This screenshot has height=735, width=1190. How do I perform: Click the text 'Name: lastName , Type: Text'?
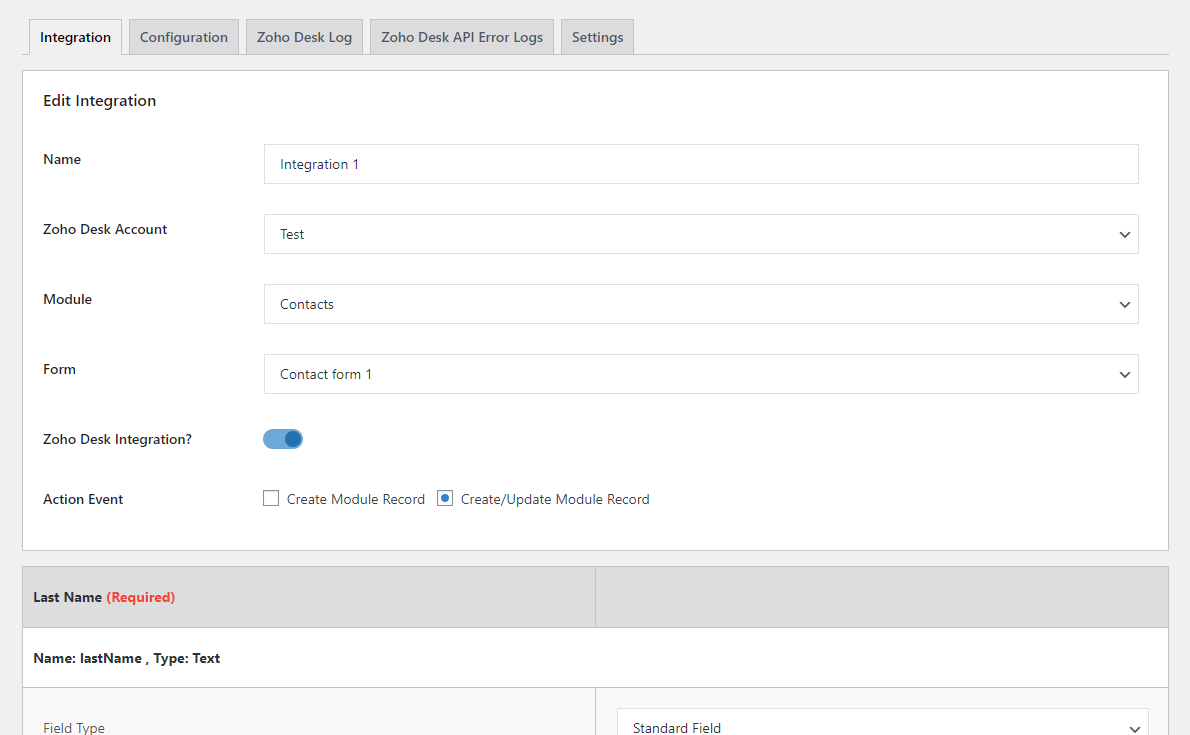pyautogui.click(x=127, y=658)
